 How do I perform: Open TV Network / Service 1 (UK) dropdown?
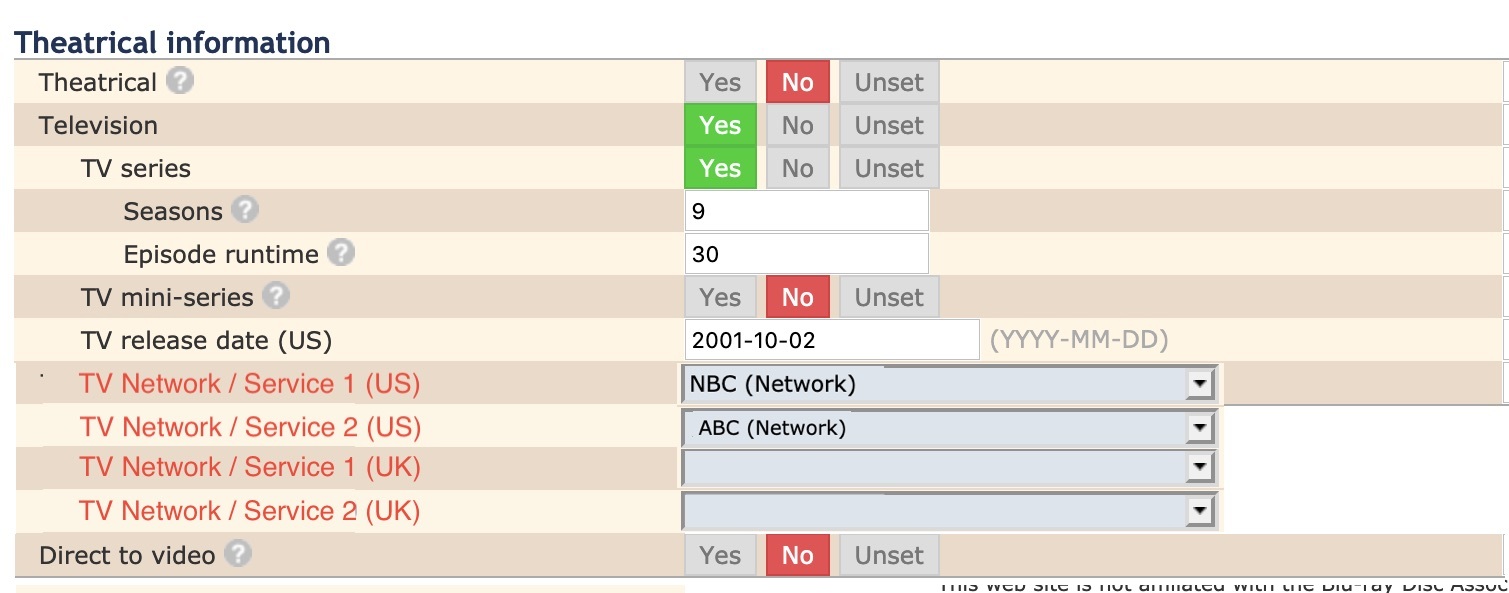click(949, 468)
